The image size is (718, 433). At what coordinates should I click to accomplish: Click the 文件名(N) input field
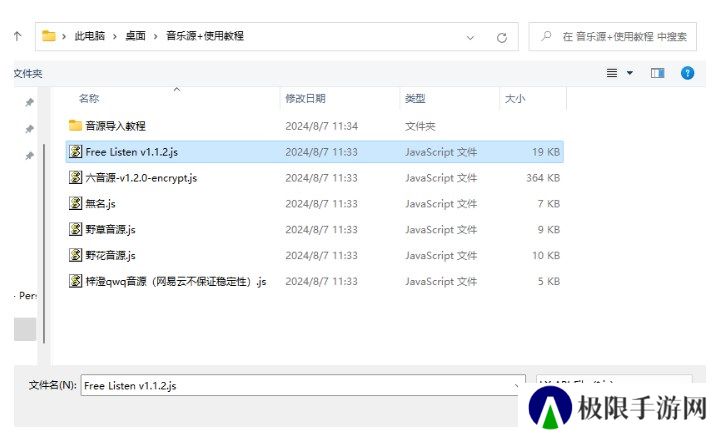303,385
